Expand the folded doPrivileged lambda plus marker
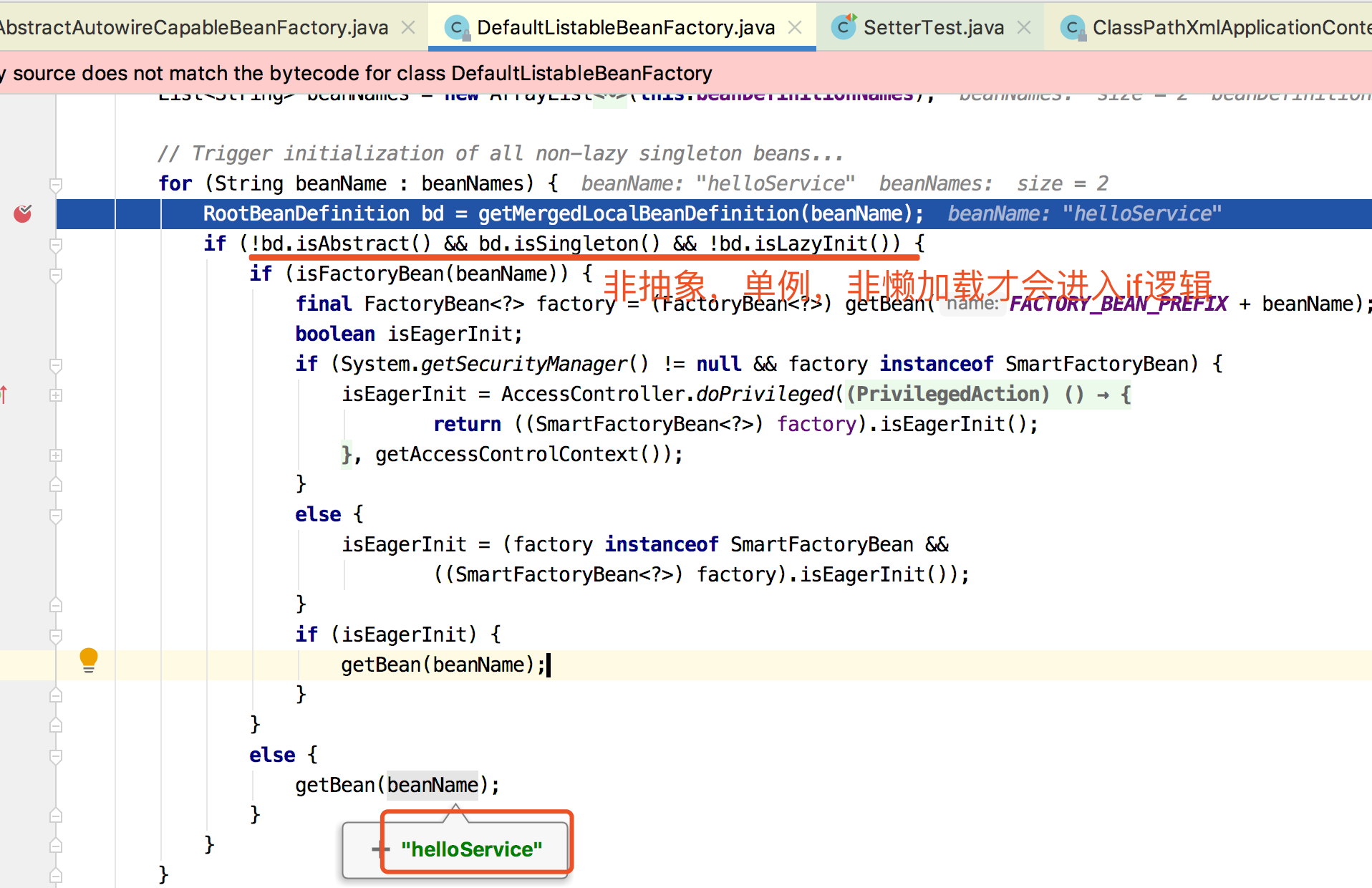1372x888 pixels. (56, 395)
